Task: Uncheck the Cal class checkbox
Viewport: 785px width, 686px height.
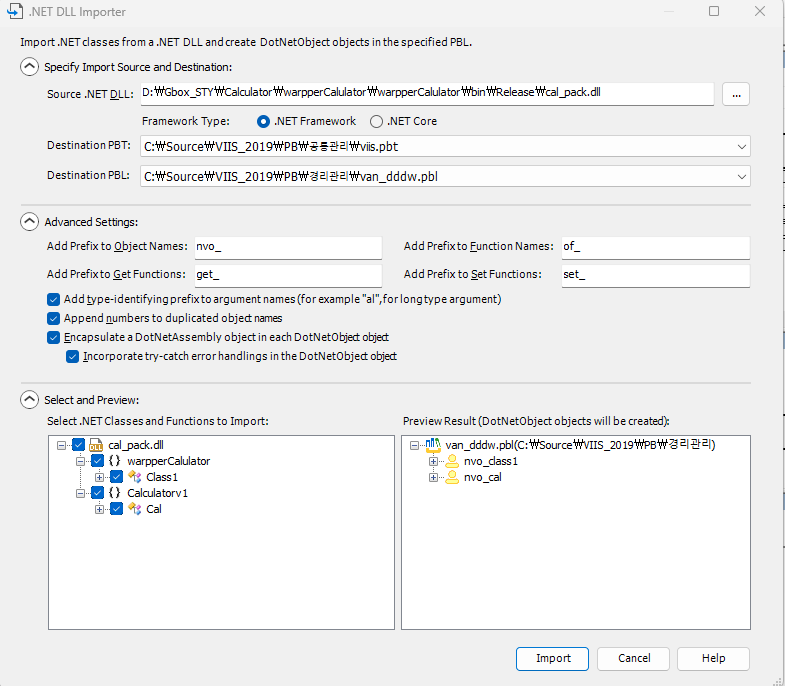Action: pyautogui.click(x=117, y=509)
